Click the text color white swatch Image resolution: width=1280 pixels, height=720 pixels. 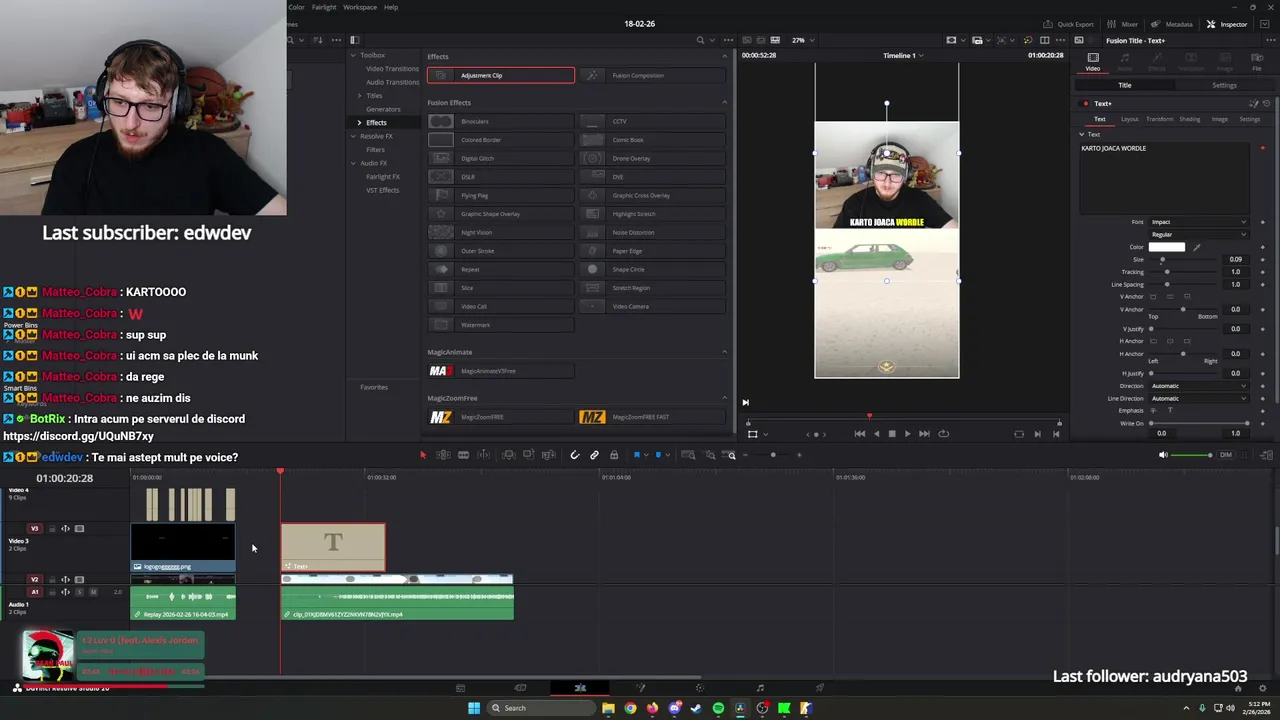pyautogui.click(x=1166, y=247)
